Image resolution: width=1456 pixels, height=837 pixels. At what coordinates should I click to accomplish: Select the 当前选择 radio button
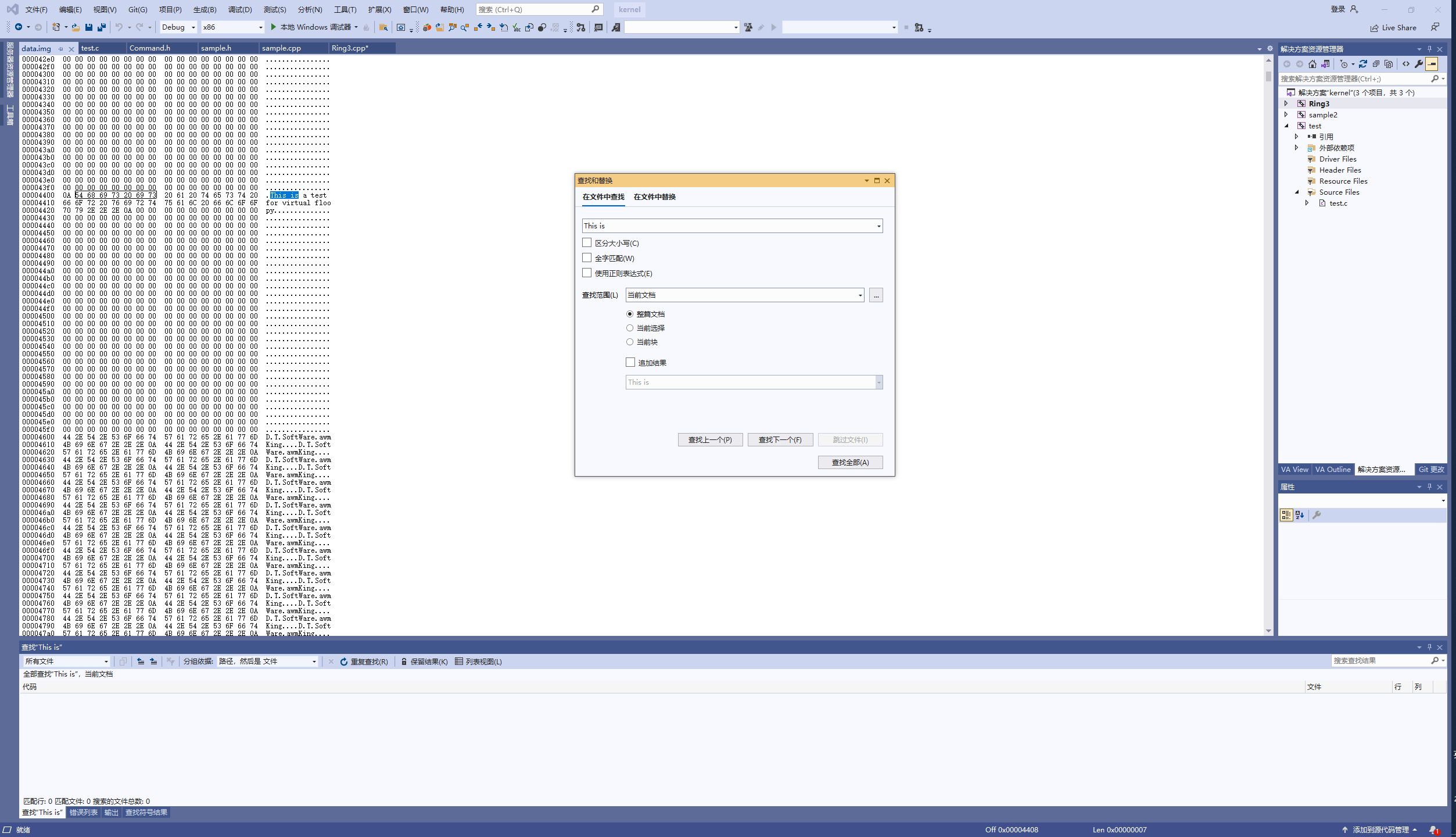click(630, 328)
